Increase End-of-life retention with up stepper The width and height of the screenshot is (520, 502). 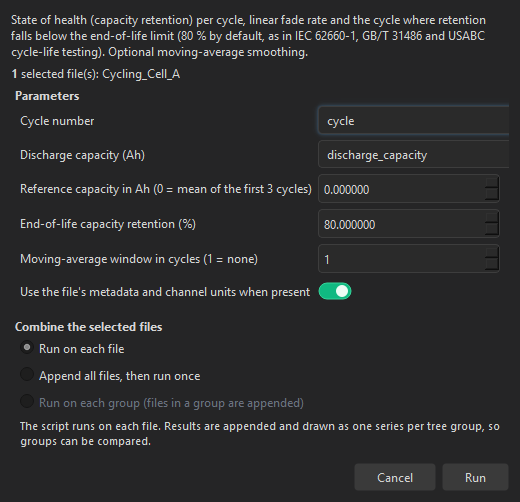[x=492, y=218]
